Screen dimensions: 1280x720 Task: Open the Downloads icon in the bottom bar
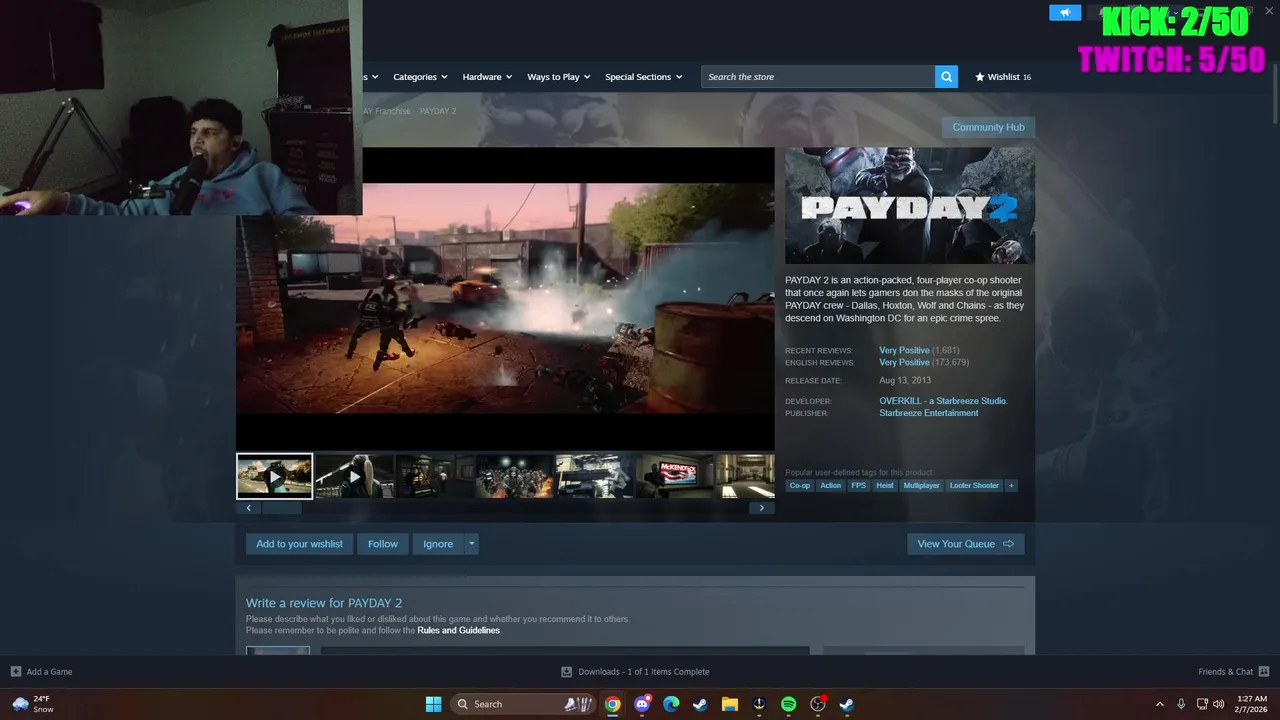(x=567, y=672)
